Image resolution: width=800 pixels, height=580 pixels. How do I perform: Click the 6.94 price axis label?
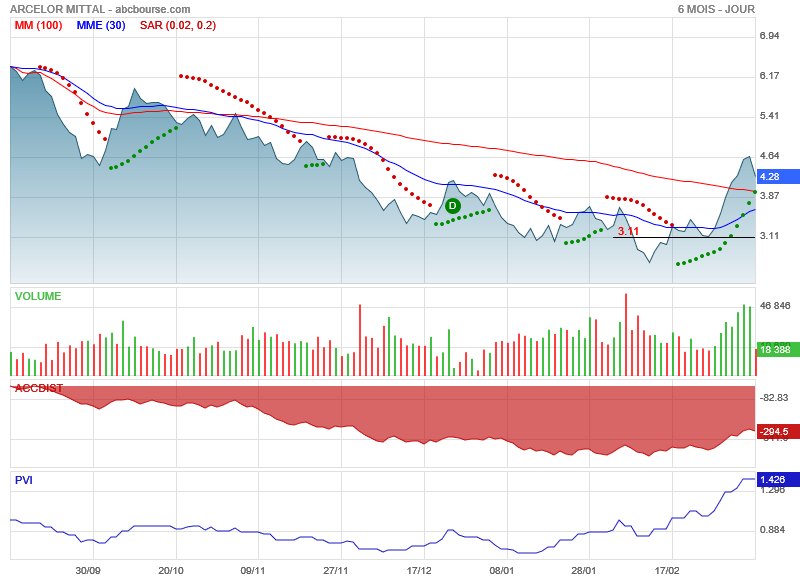(769, 36)
